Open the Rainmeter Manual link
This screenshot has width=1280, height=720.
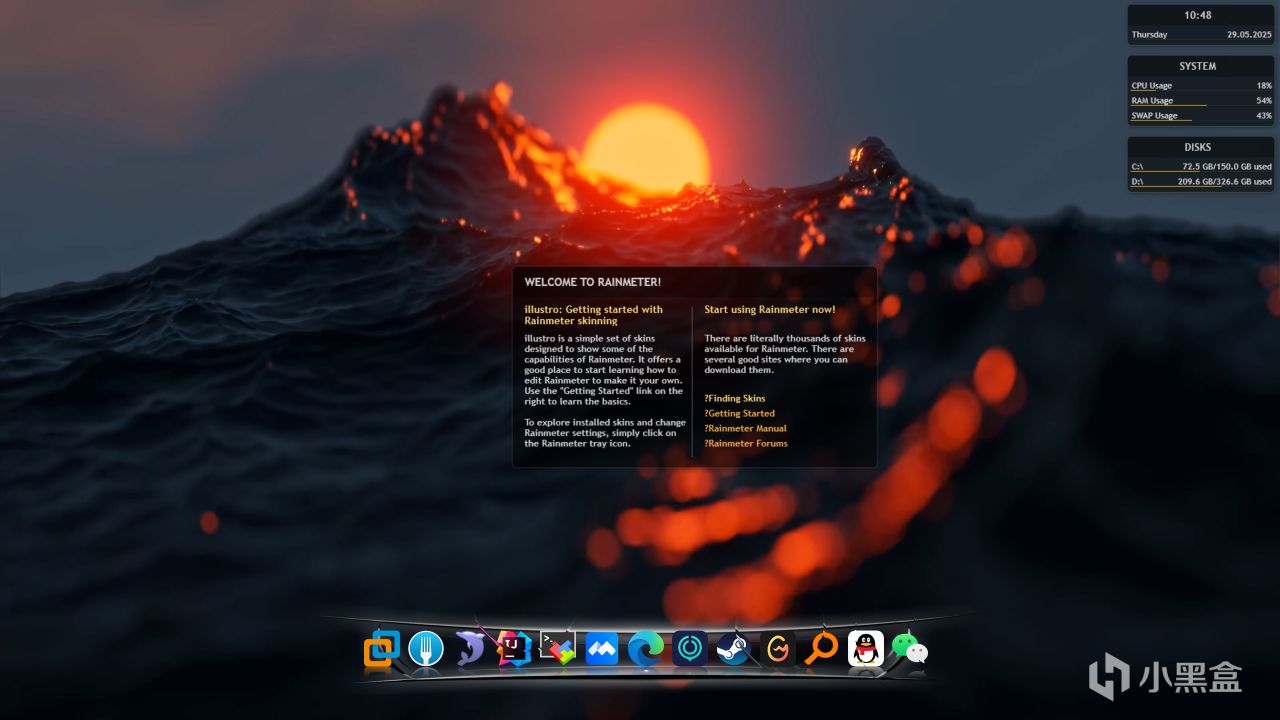pyautogui.click(x=747, y=428)
